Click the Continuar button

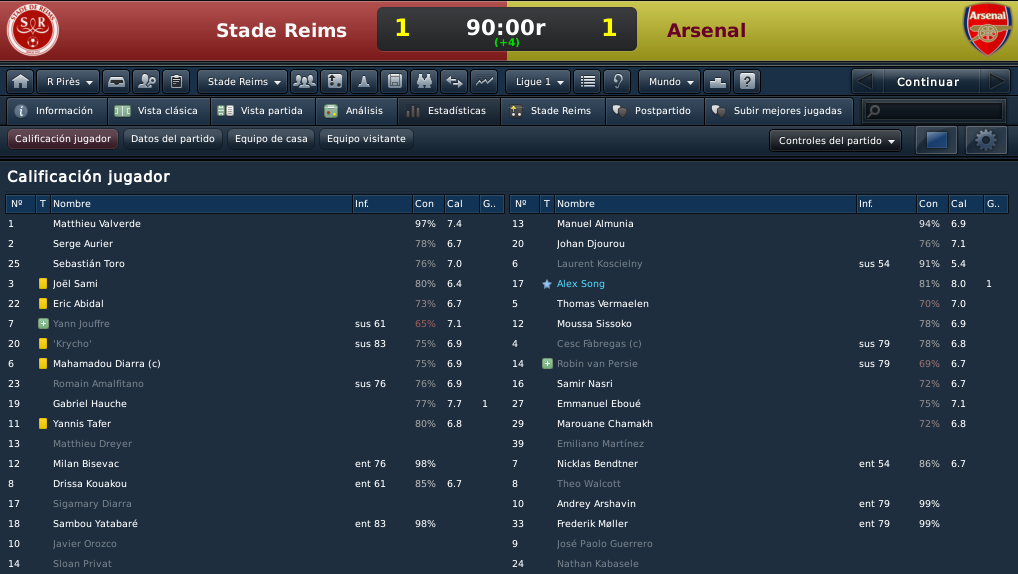[928, 82]
